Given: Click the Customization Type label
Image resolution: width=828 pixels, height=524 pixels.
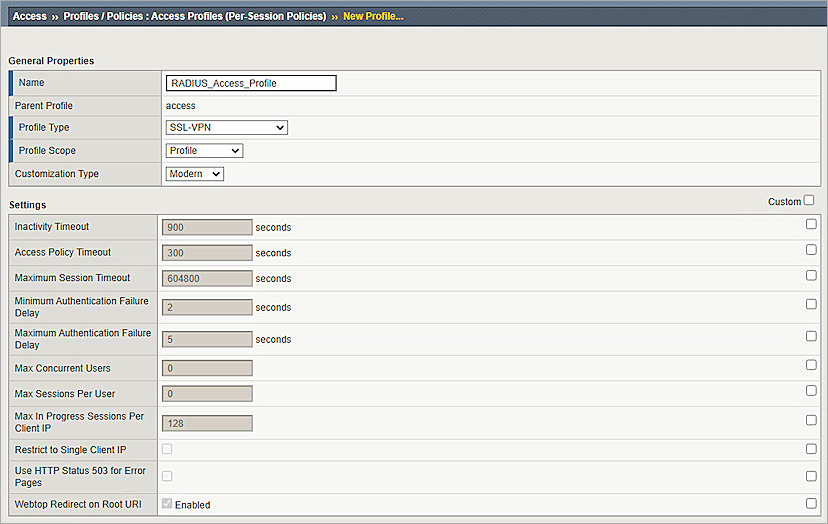Looking at the screenshot, I should (57, 174).
